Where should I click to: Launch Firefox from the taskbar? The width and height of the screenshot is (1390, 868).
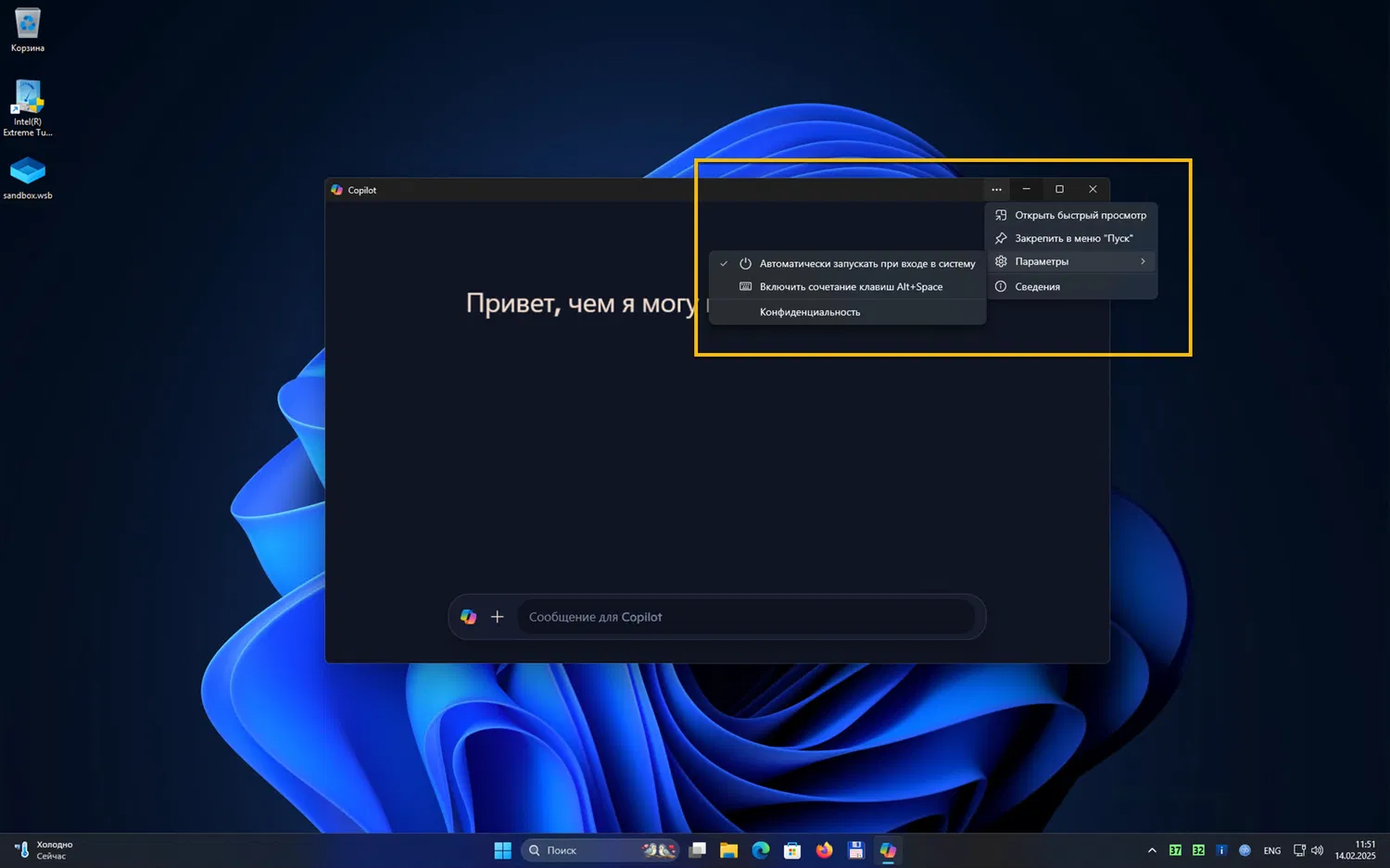click(824, 850)
